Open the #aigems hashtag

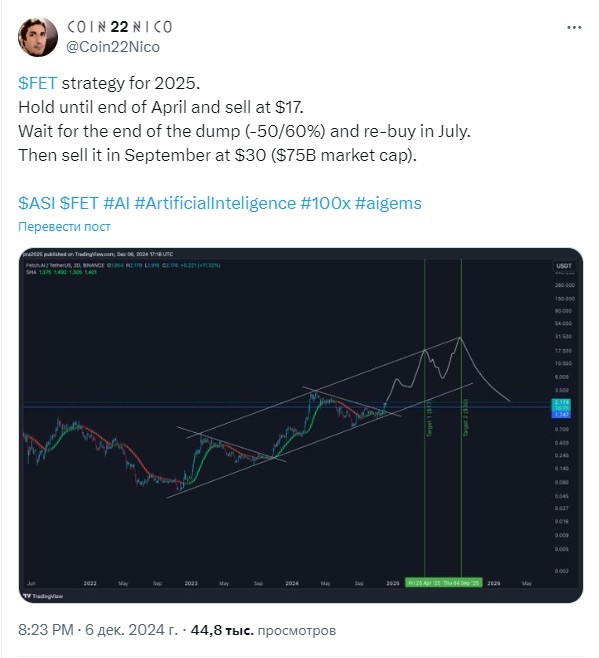[388, 204]
